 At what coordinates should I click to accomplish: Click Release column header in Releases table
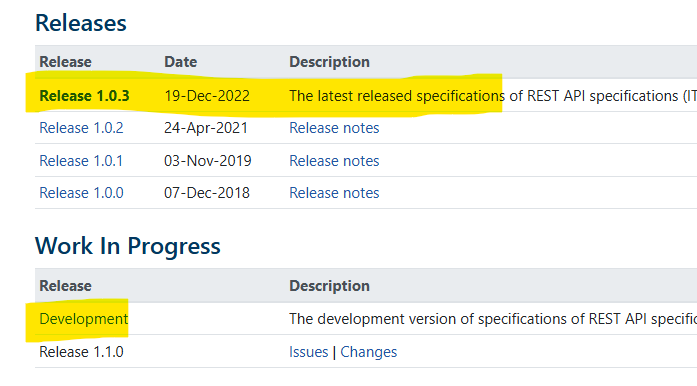click(65, 62)
